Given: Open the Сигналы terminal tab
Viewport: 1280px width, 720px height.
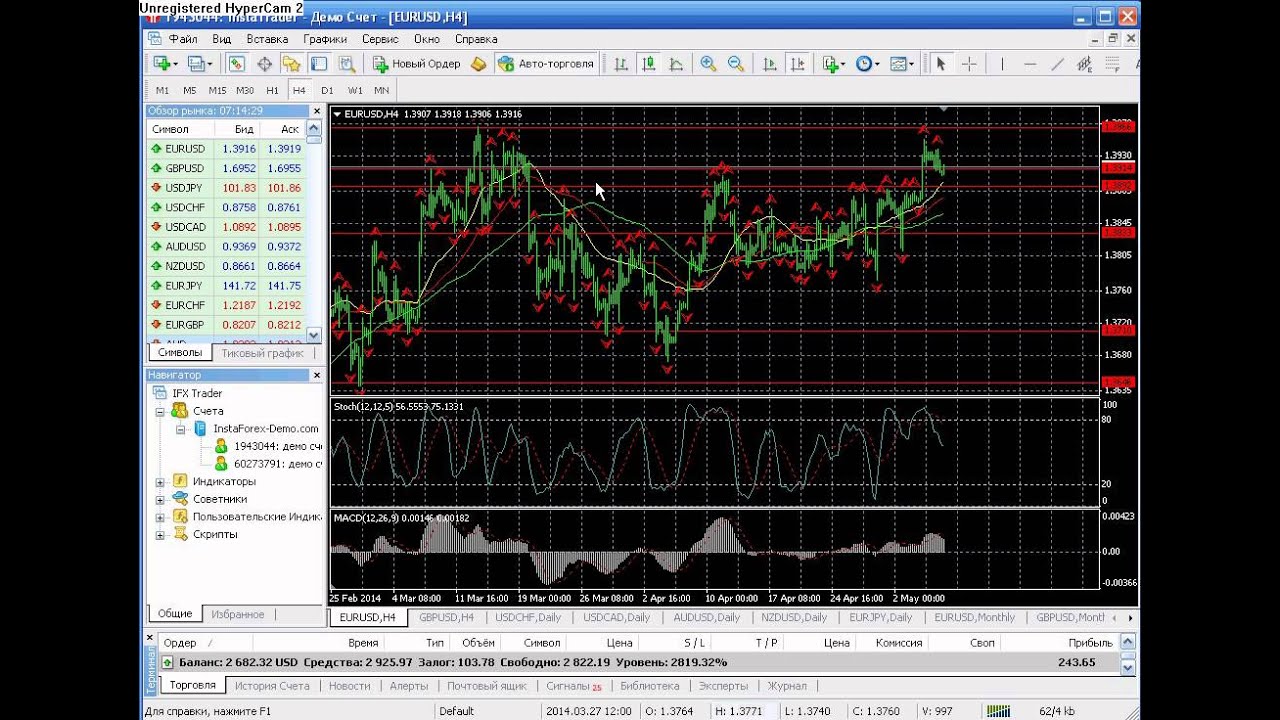Looking at the screenshot, I should (x=574, y=686).
